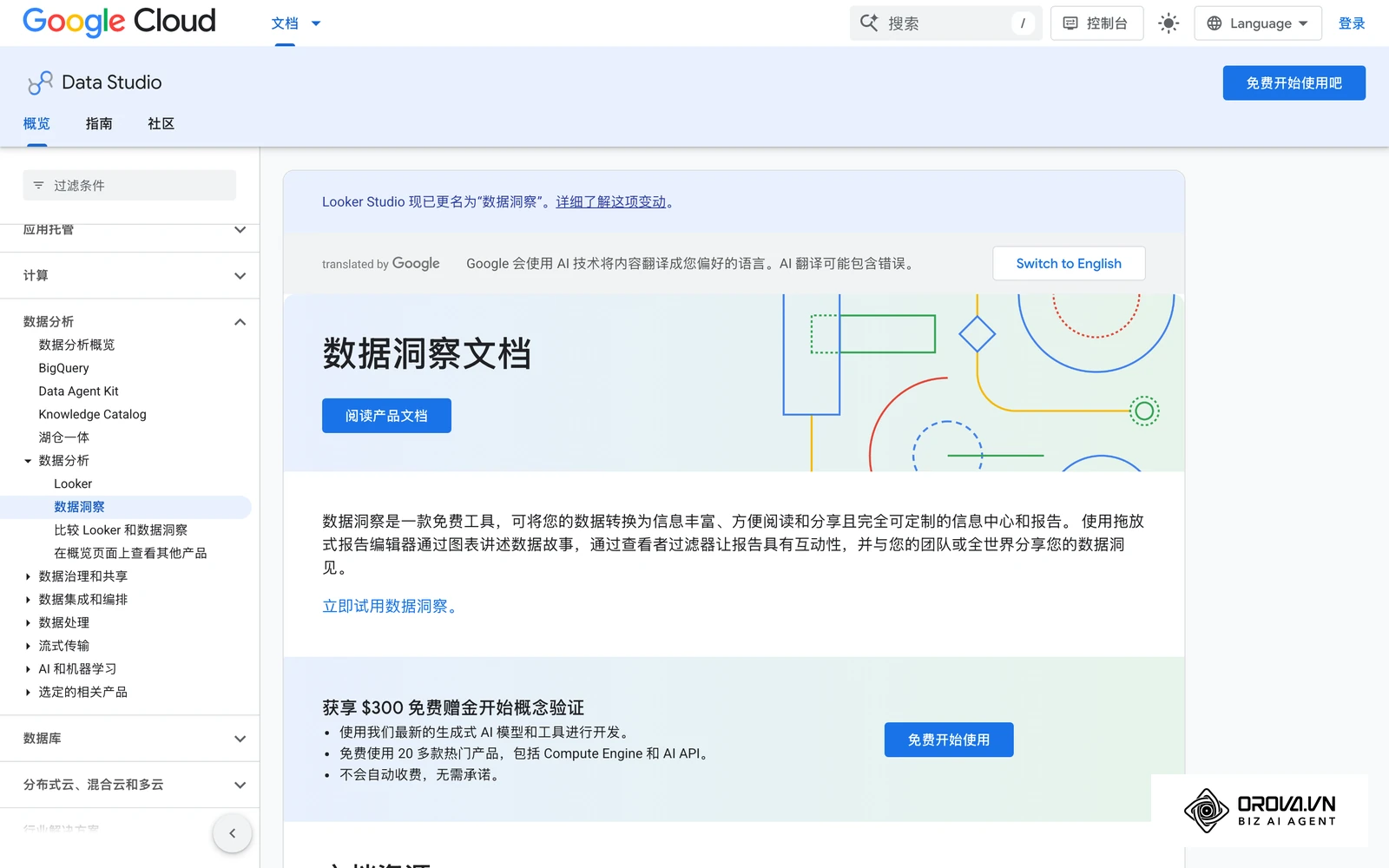
Task: Click the 登录 sign-in link
Action: point(1352,23)
